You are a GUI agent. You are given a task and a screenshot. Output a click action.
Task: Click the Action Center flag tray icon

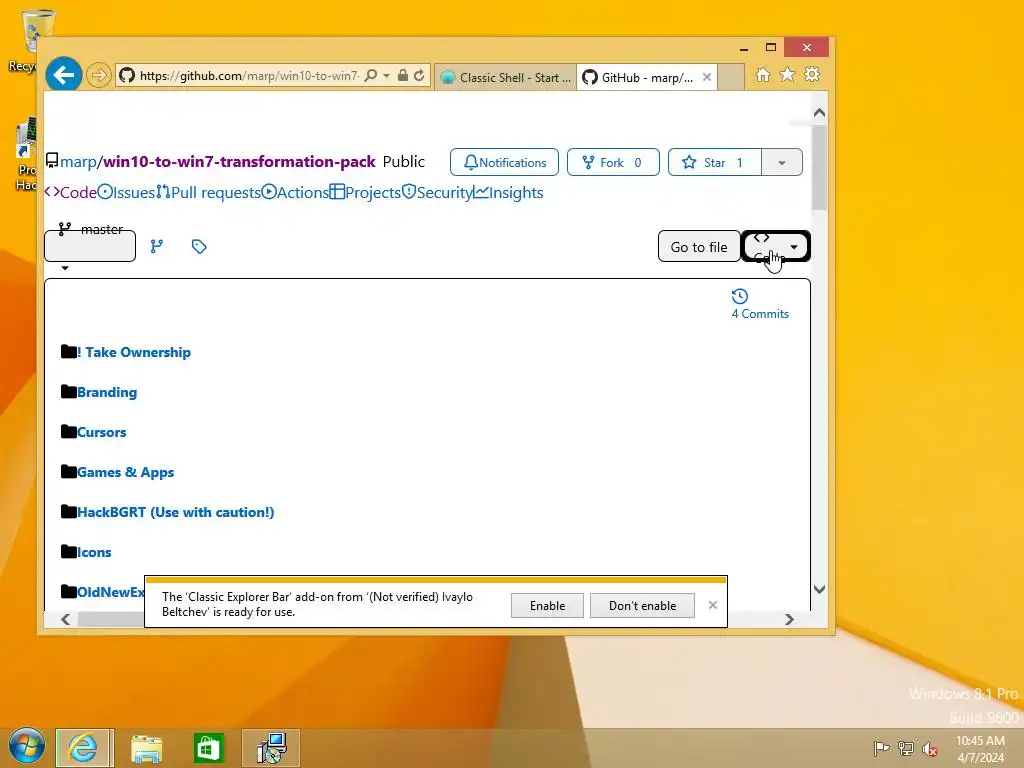[881, 748]
